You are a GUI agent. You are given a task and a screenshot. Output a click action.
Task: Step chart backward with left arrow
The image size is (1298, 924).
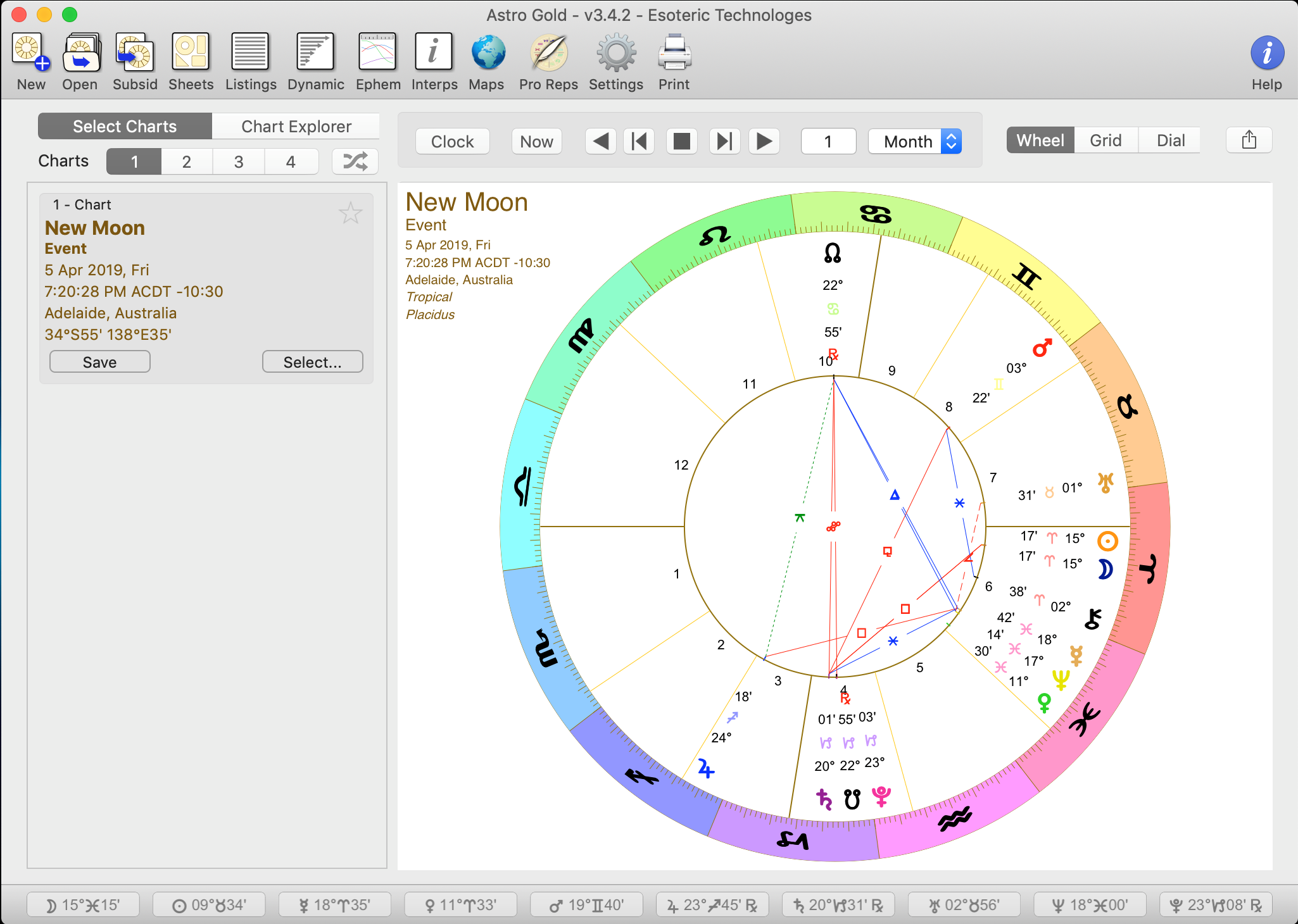click(601, 141)
